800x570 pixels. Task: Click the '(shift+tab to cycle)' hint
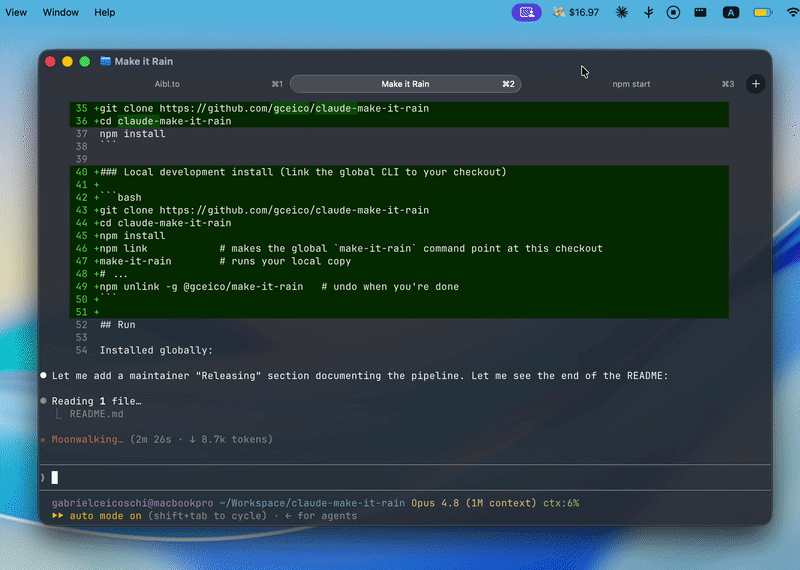pyautogui.click(x=207, y=516)
